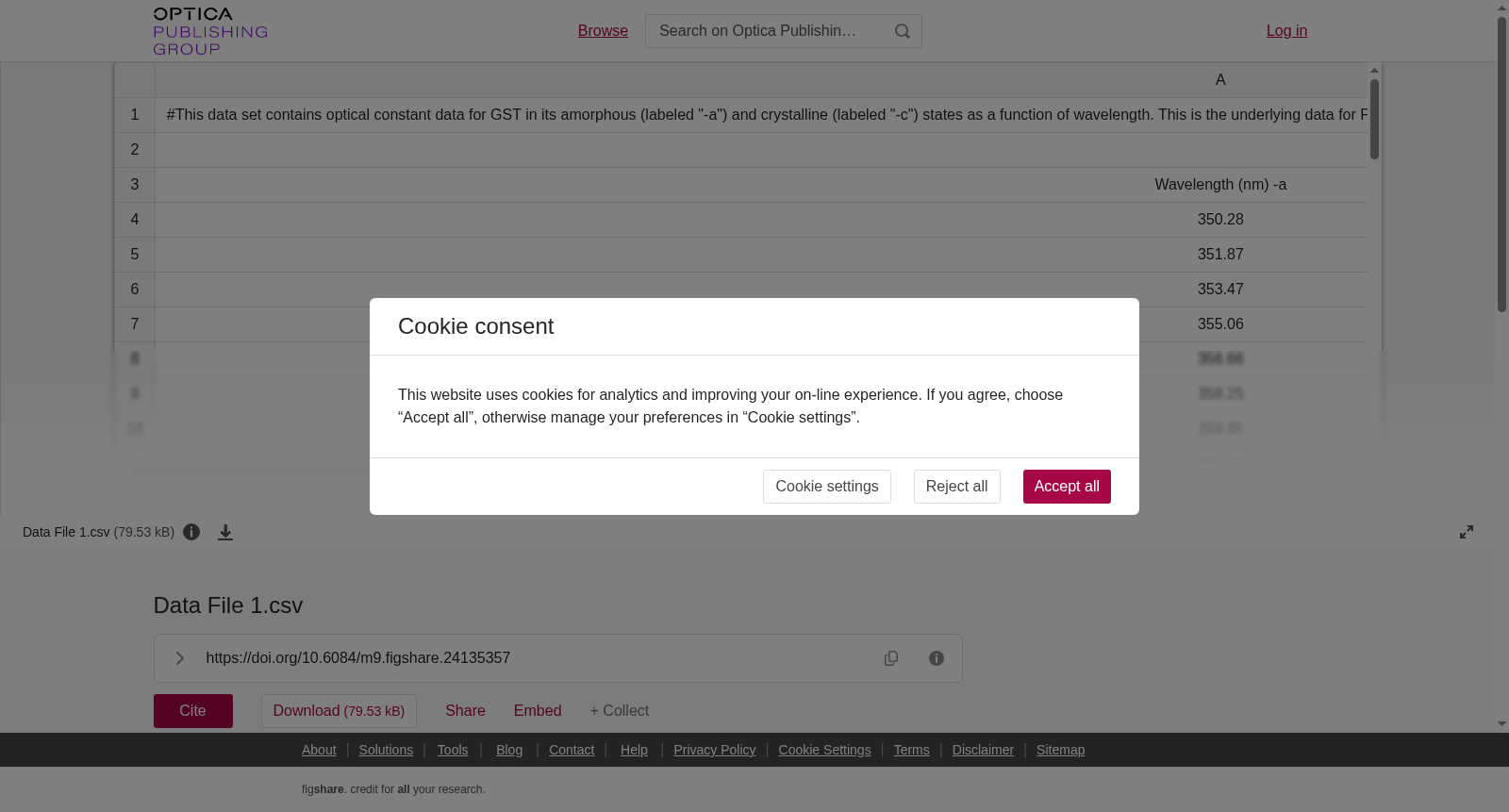Copy the DOI link with the copy icon

click(x=891, y=658)
